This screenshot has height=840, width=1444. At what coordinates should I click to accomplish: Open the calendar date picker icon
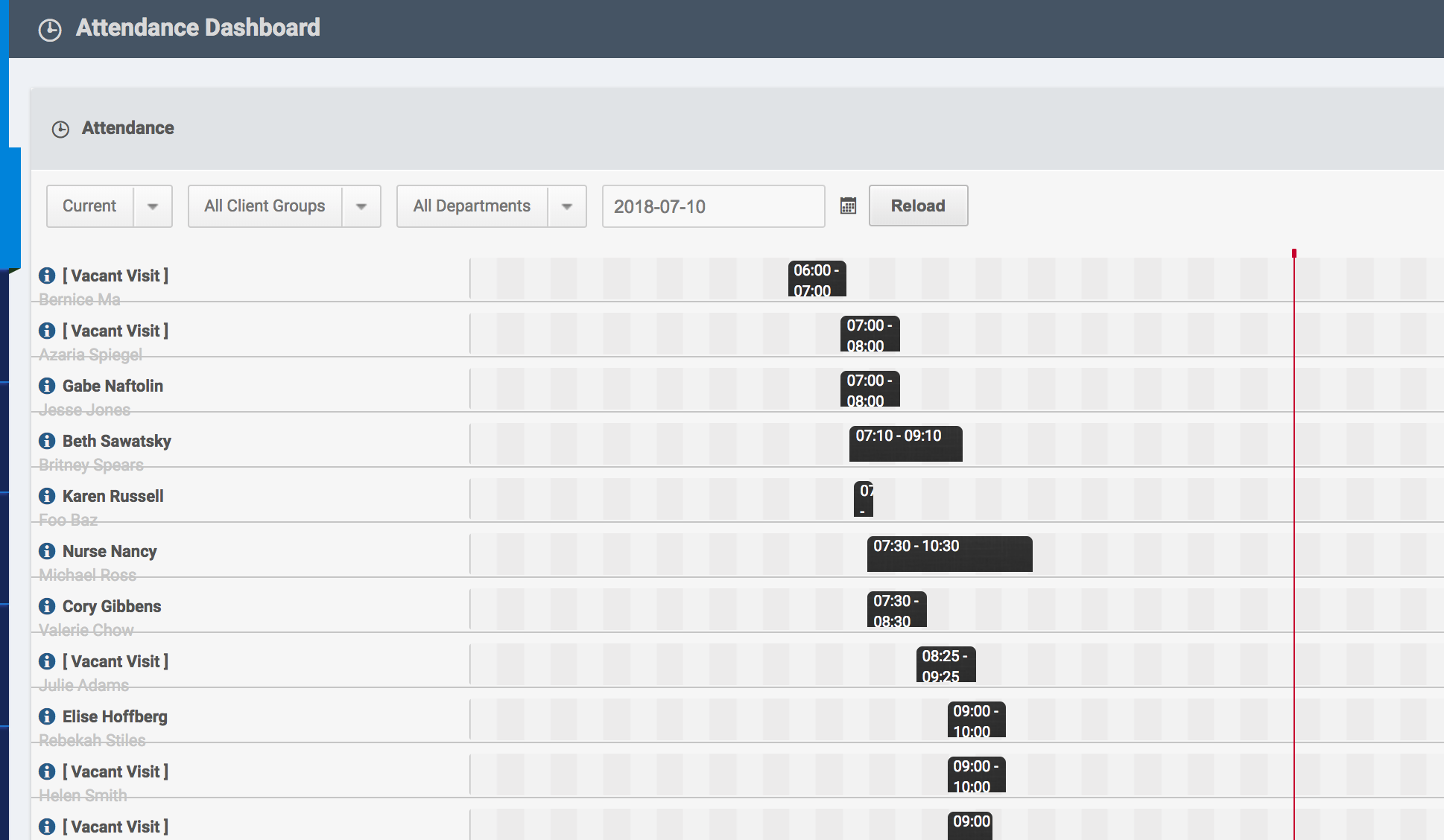tap(848, 206)
